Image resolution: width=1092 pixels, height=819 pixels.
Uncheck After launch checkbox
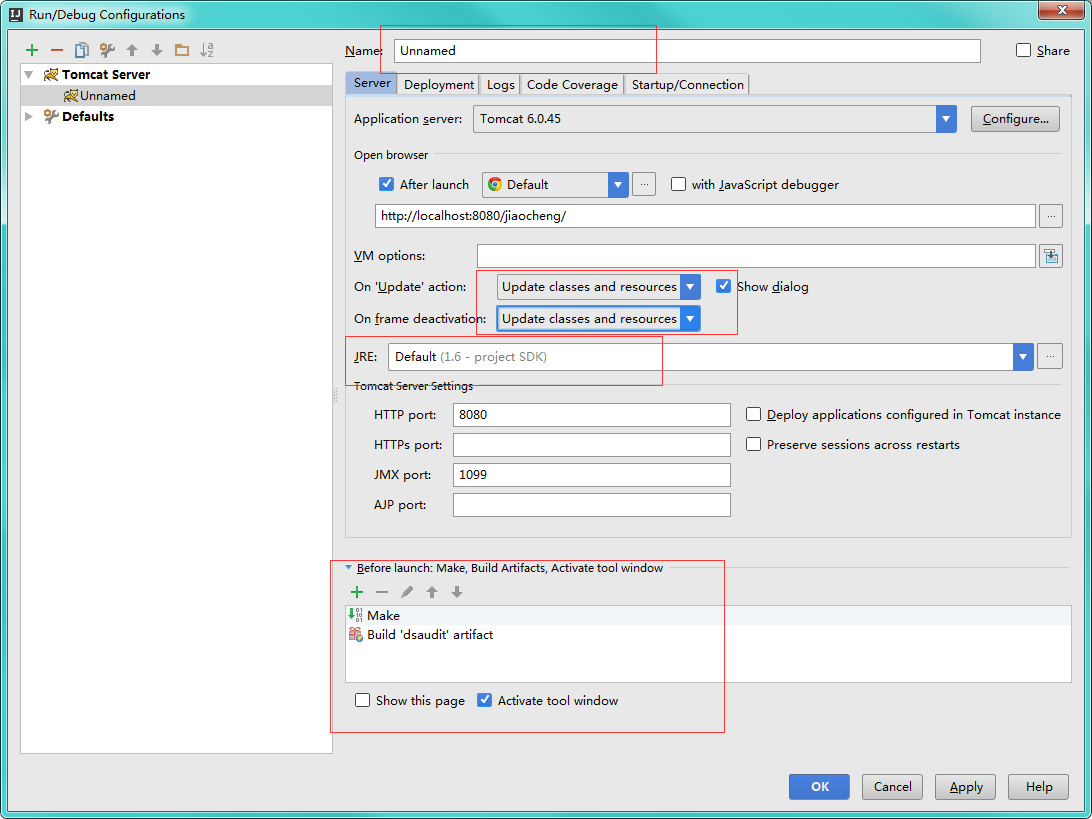tap(387, 184)
